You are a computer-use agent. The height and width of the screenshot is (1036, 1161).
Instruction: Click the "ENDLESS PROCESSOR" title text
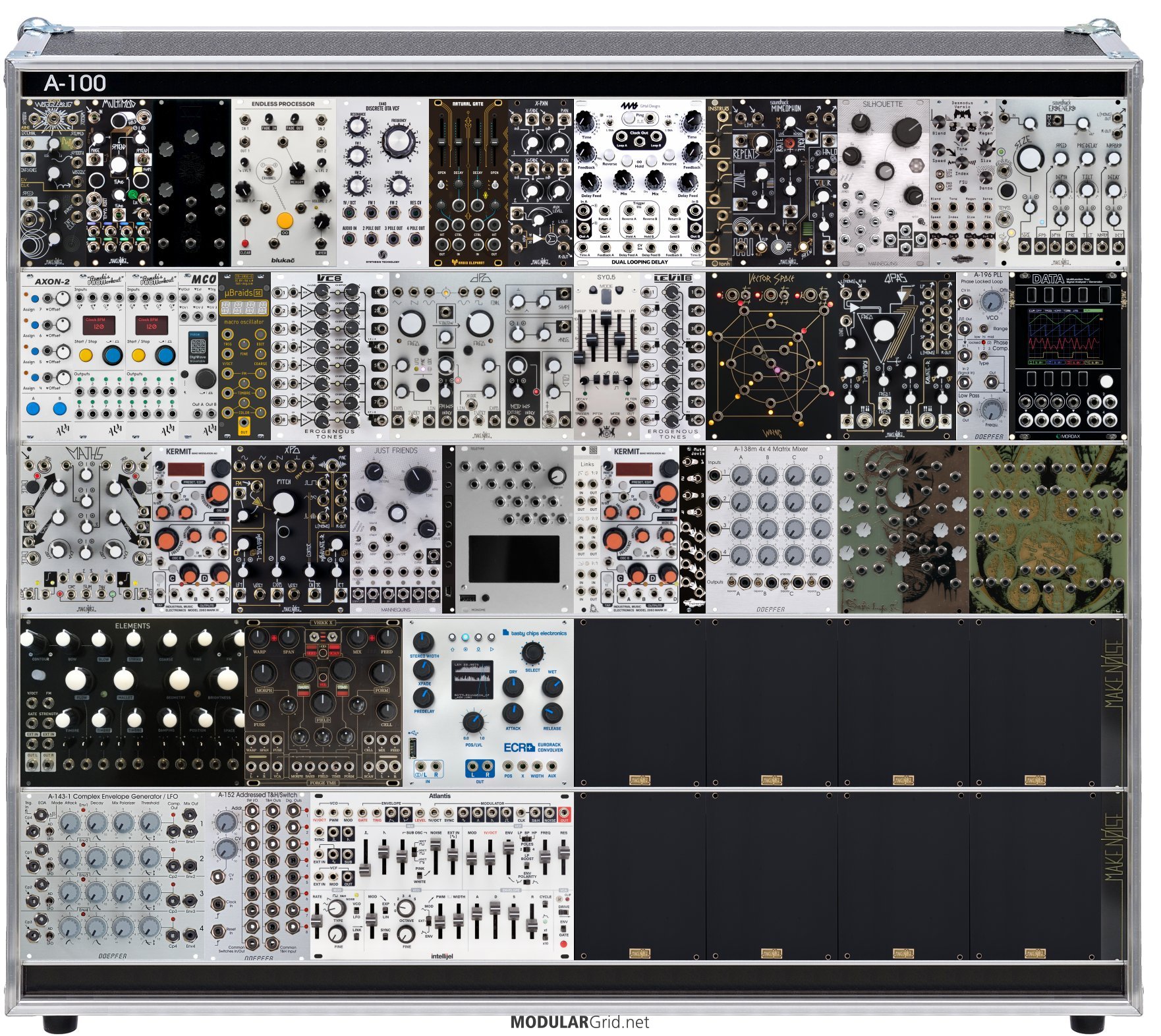pos(283,104)
